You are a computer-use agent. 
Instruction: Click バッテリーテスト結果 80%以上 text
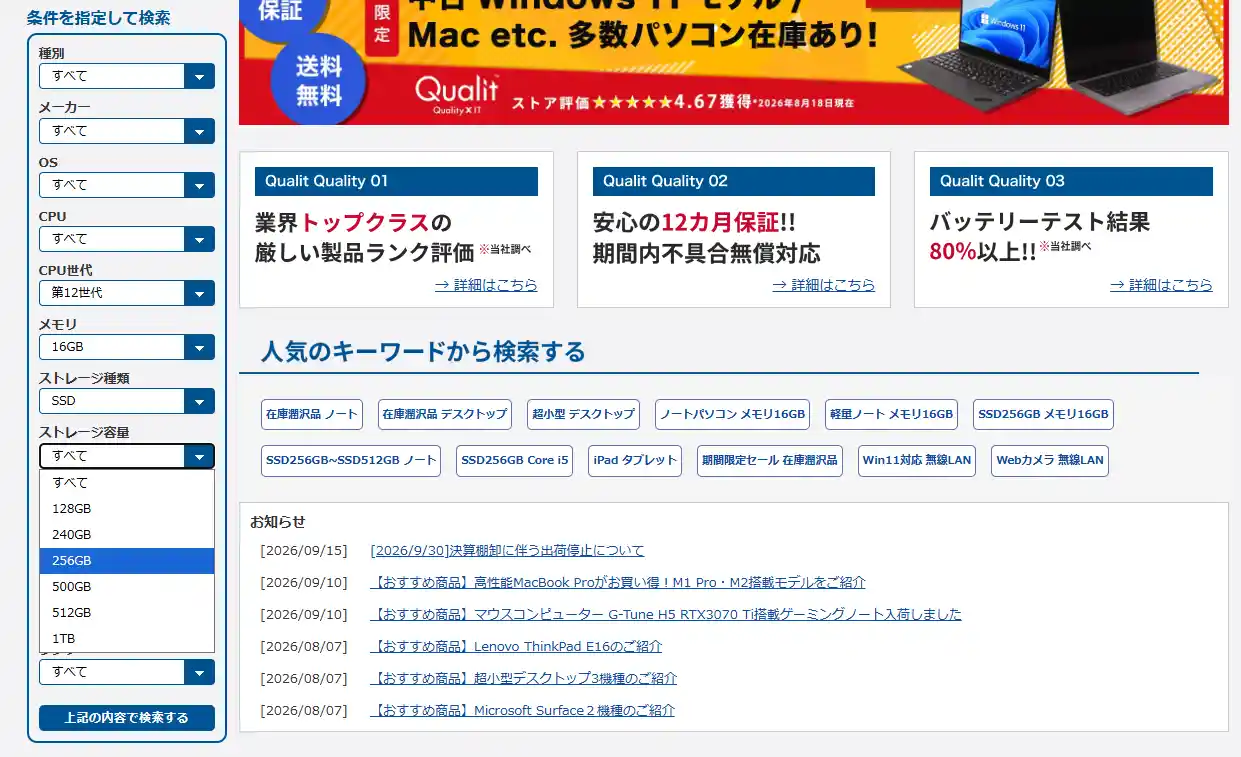click(1040, 237)
